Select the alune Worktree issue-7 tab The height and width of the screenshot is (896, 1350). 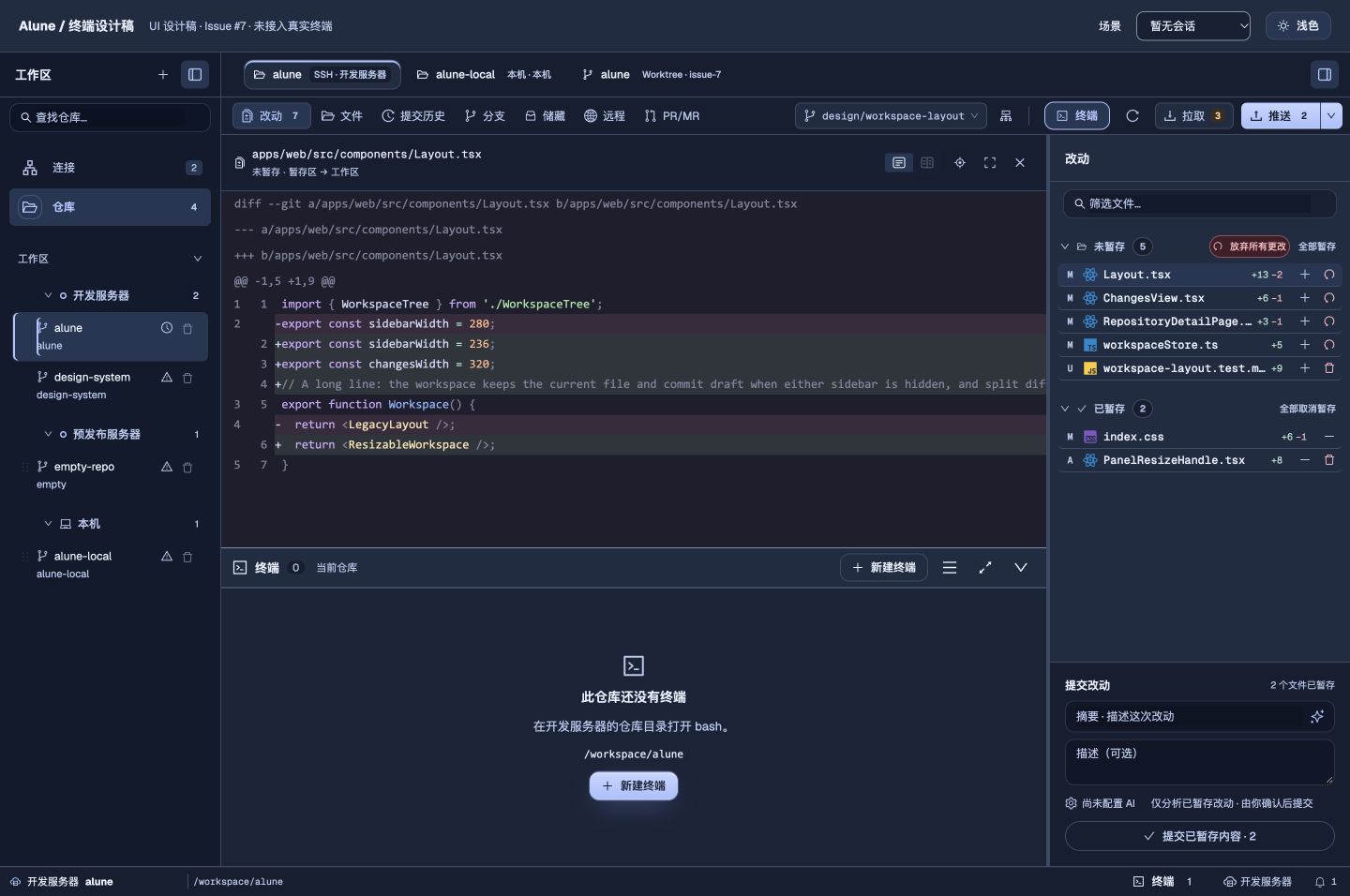tap(652, 74)
